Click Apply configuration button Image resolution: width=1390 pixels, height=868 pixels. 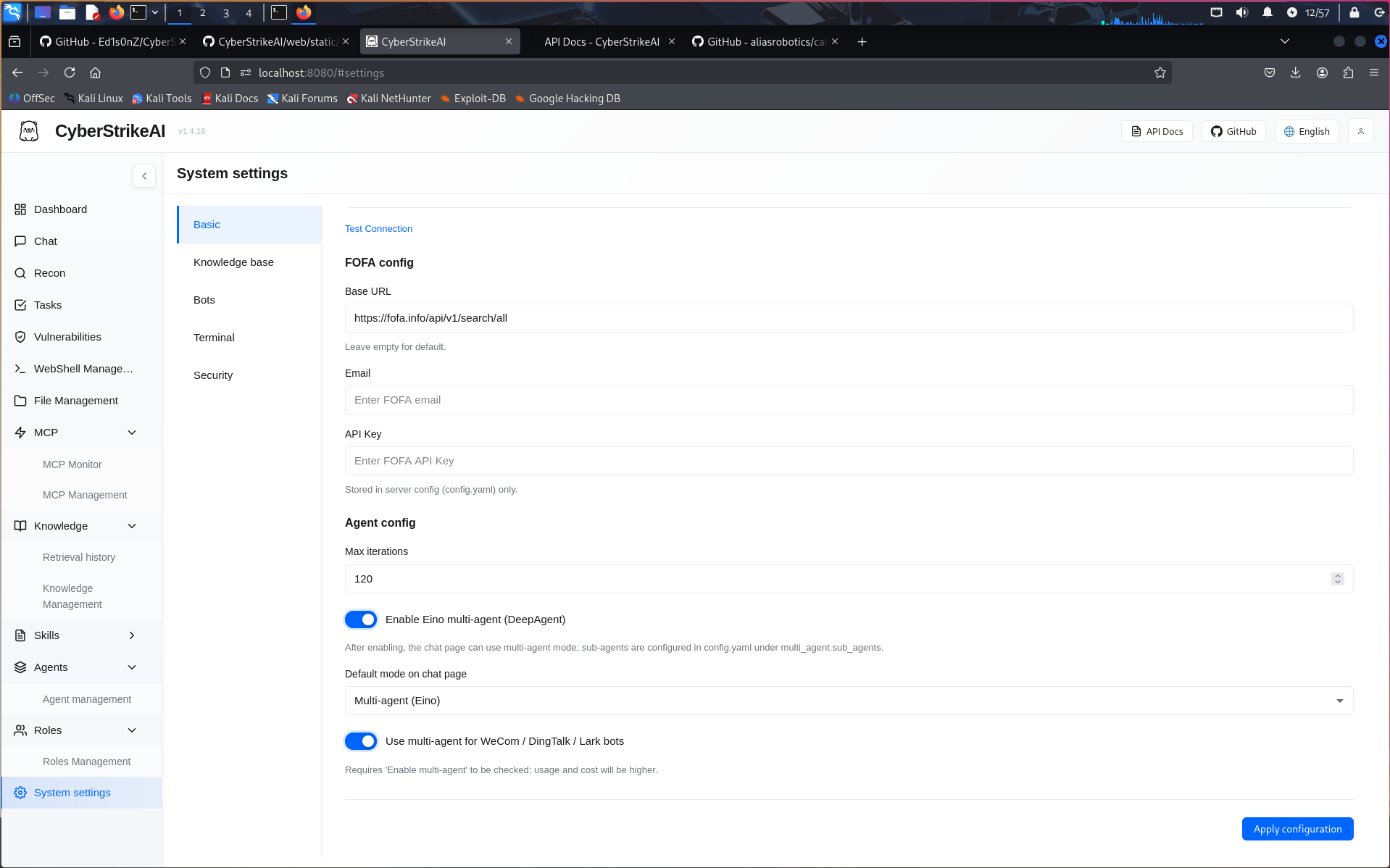(x=1297, y=829)
